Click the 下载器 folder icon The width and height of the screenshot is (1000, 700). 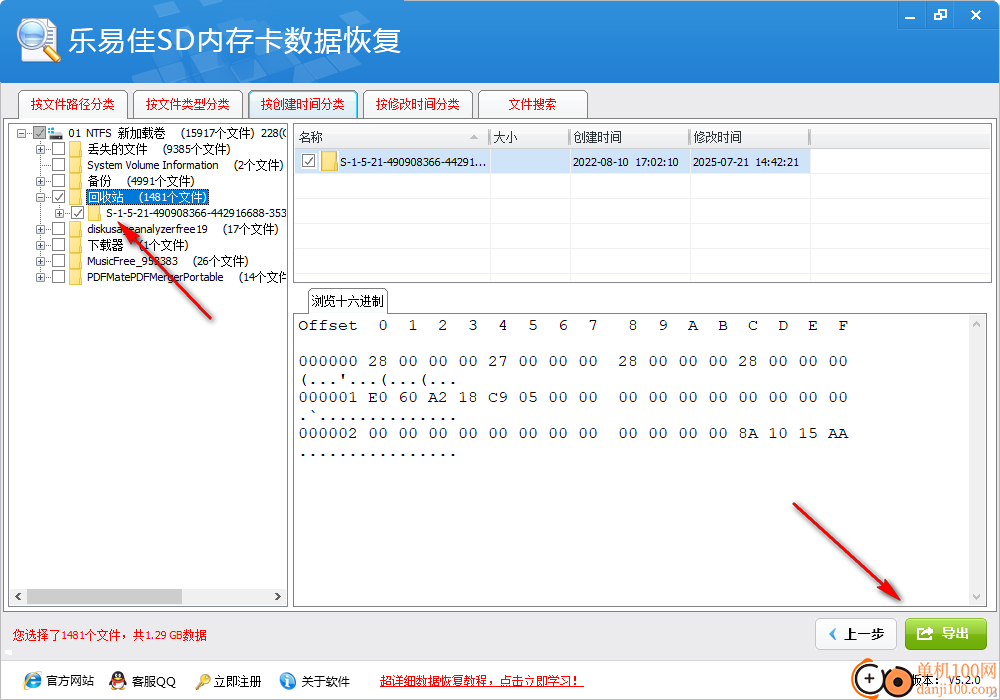coord(76,245)
